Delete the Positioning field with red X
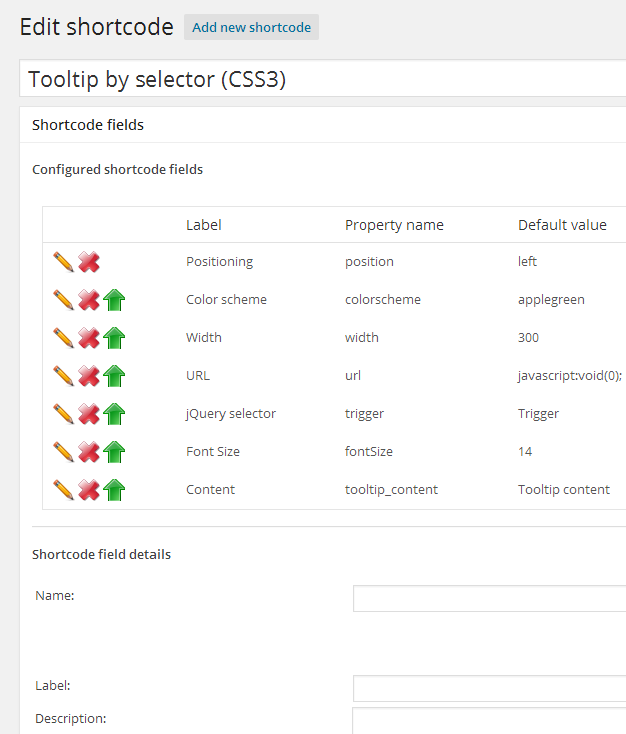The image size is (626, 734). pyautogui.click(x=89, y=262)
